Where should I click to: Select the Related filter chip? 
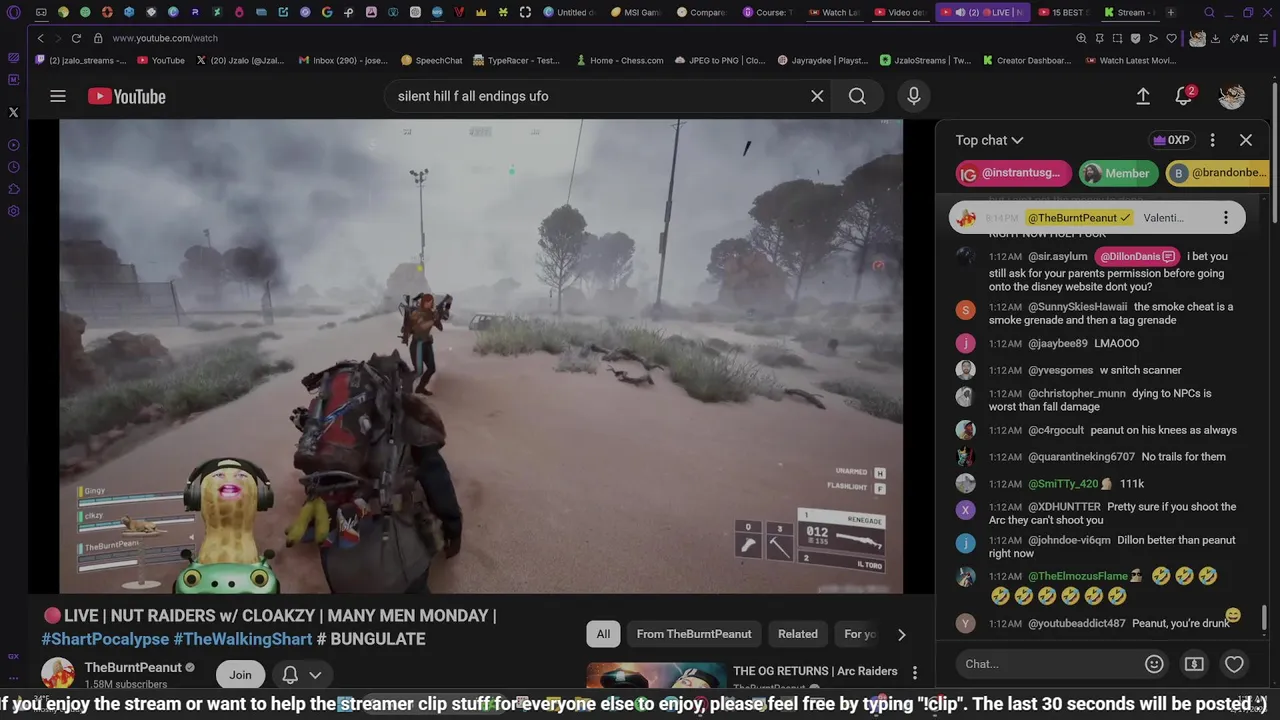[x=798, y=634]
